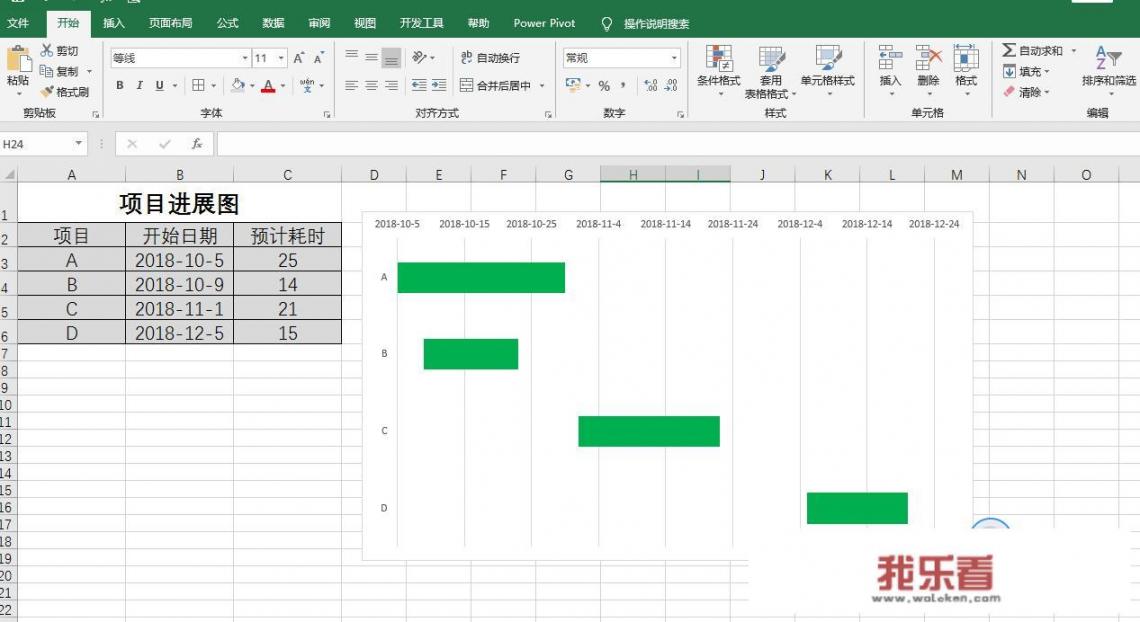Decrease the indent
This screenshot has height=622, width=1140.
419,86
